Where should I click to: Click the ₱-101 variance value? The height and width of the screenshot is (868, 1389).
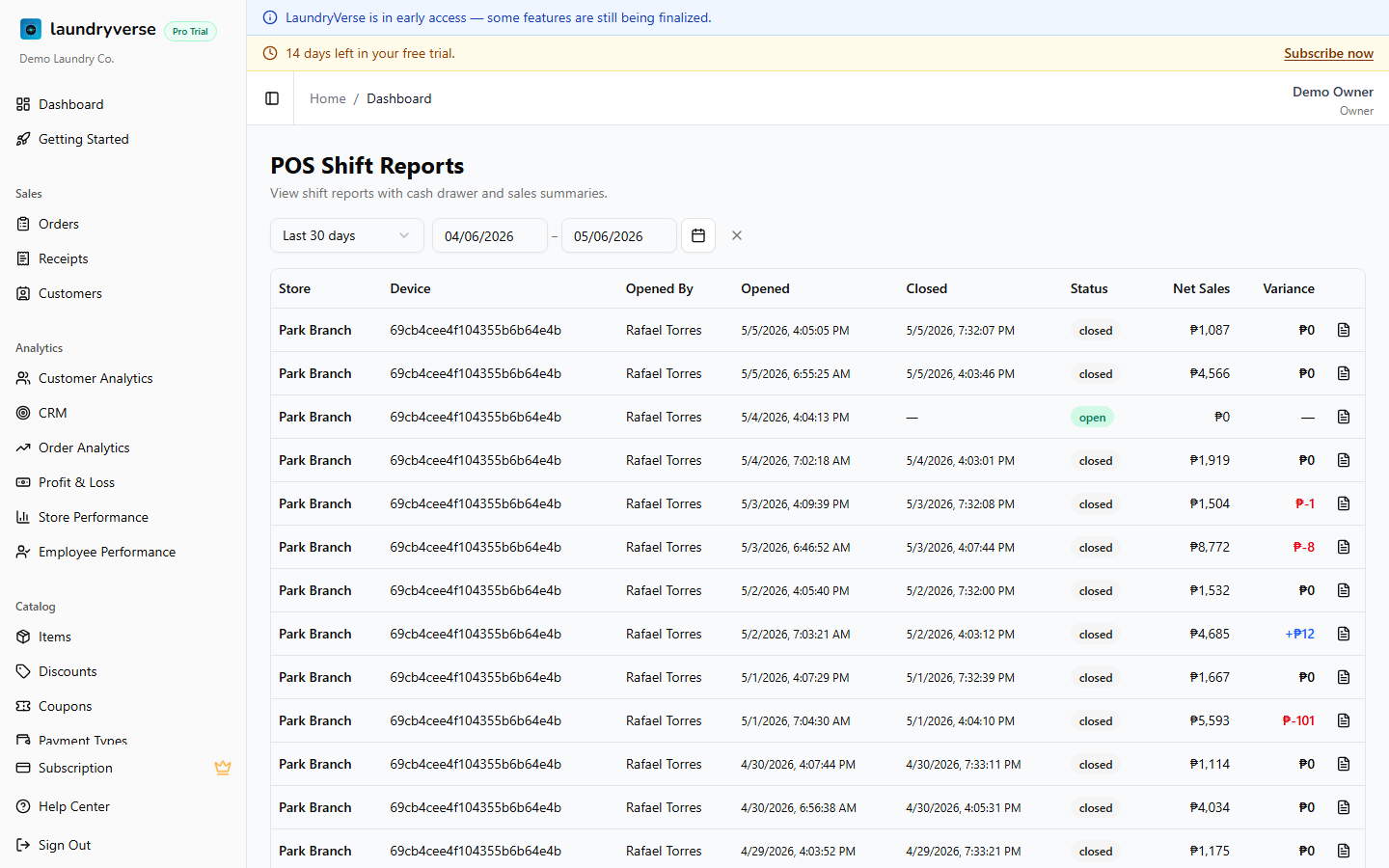[1298, 720]
